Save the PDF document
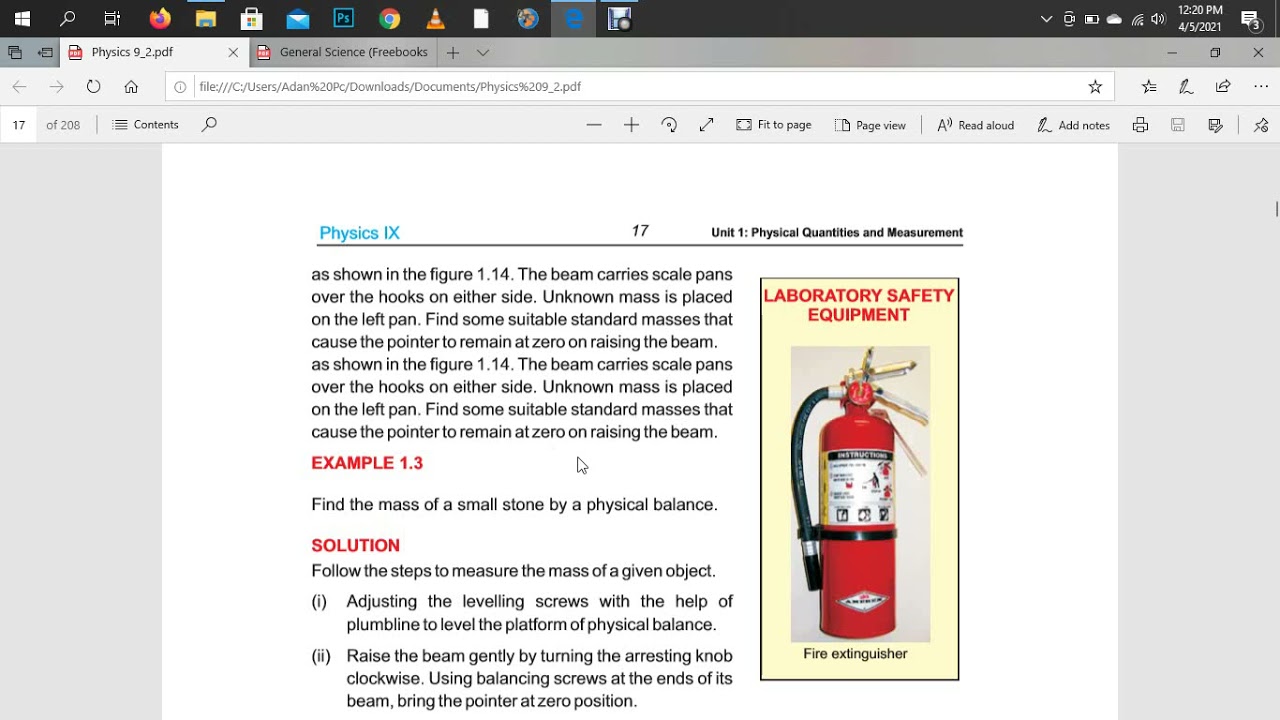Screen dimensions: 1280x720 1178,125
